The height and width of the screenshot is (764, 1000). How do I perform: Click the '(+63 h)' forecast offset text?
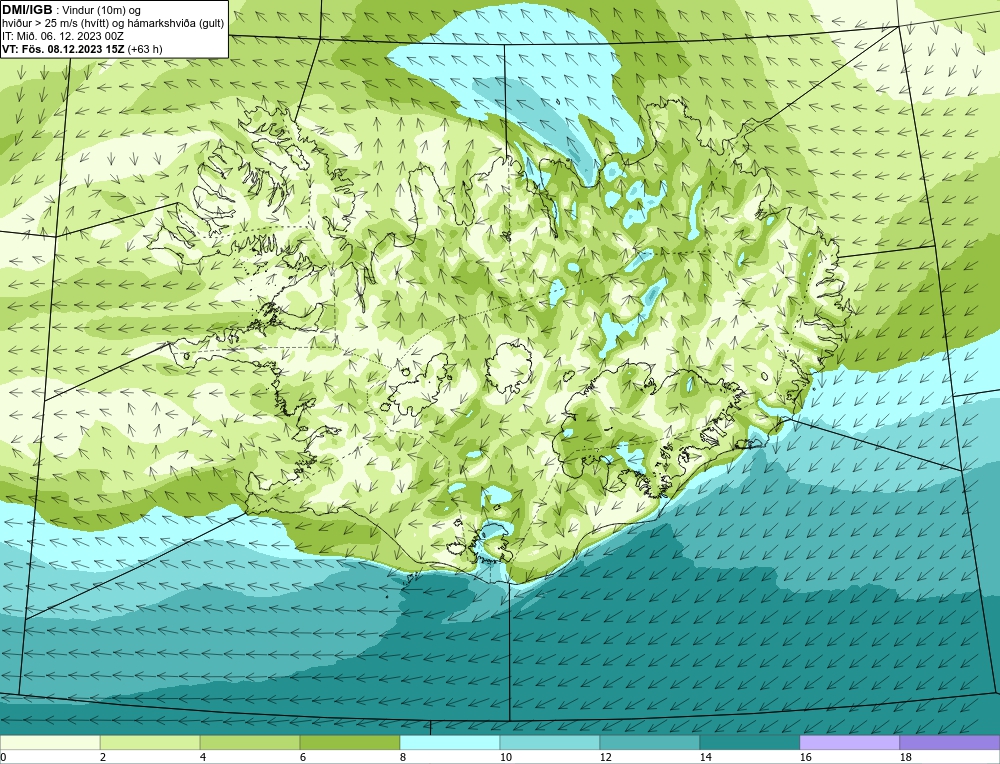point(145,49)
